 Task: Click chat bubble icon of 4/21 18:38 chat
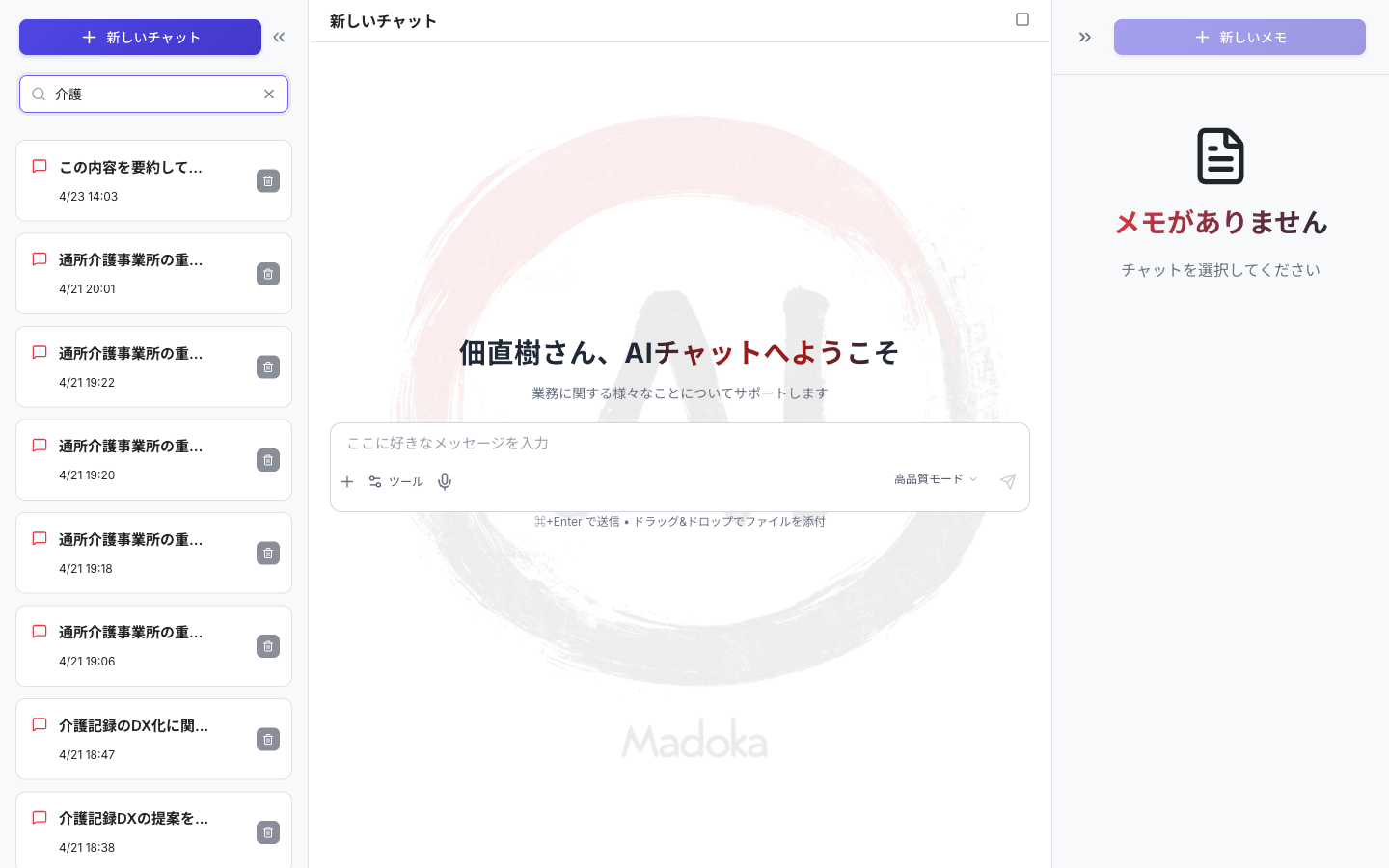[40, 818]
